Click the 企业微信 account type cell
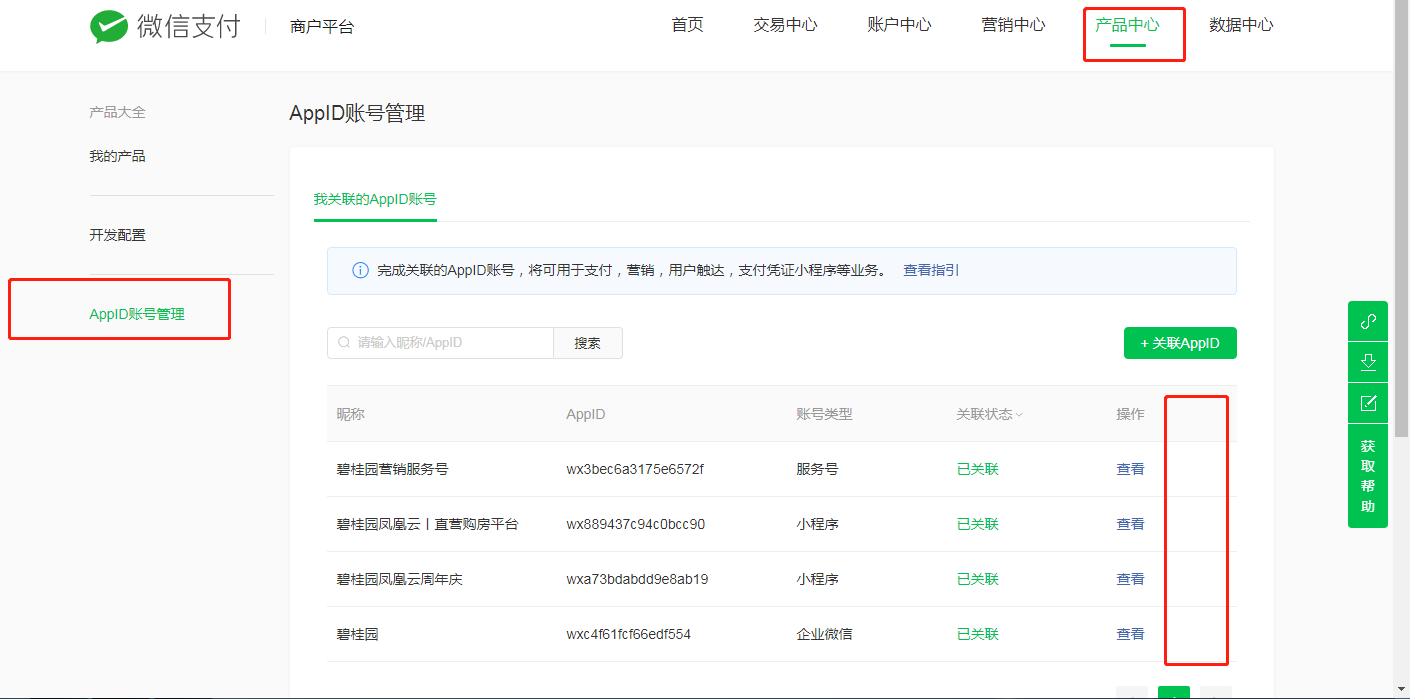1410x699 pixels. pos(824,634)
